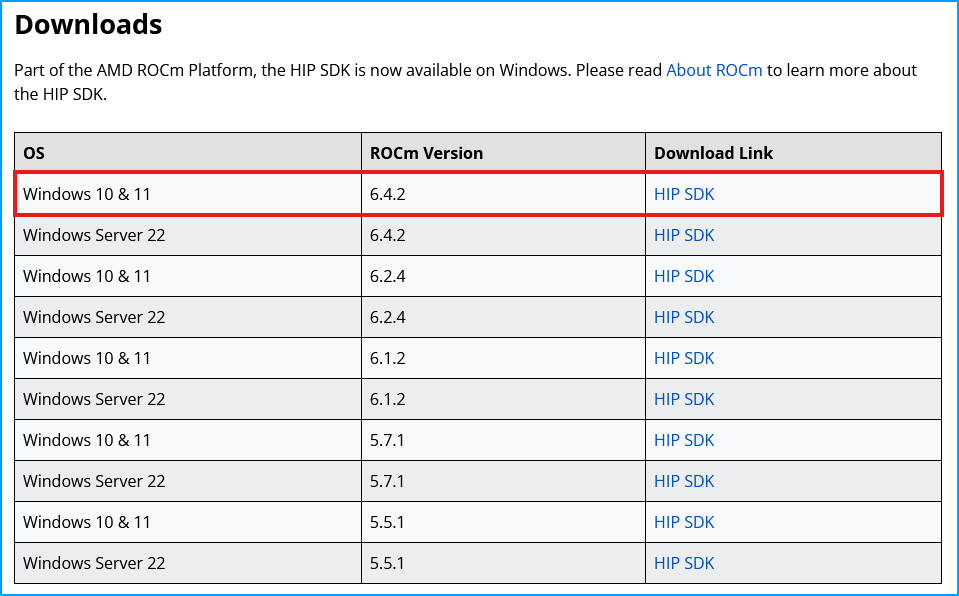Download HIP SDK 6.2.4 for Windows 10 & 11
The width and height of the screenshot is (959, 596).
[x=684, y=276]
